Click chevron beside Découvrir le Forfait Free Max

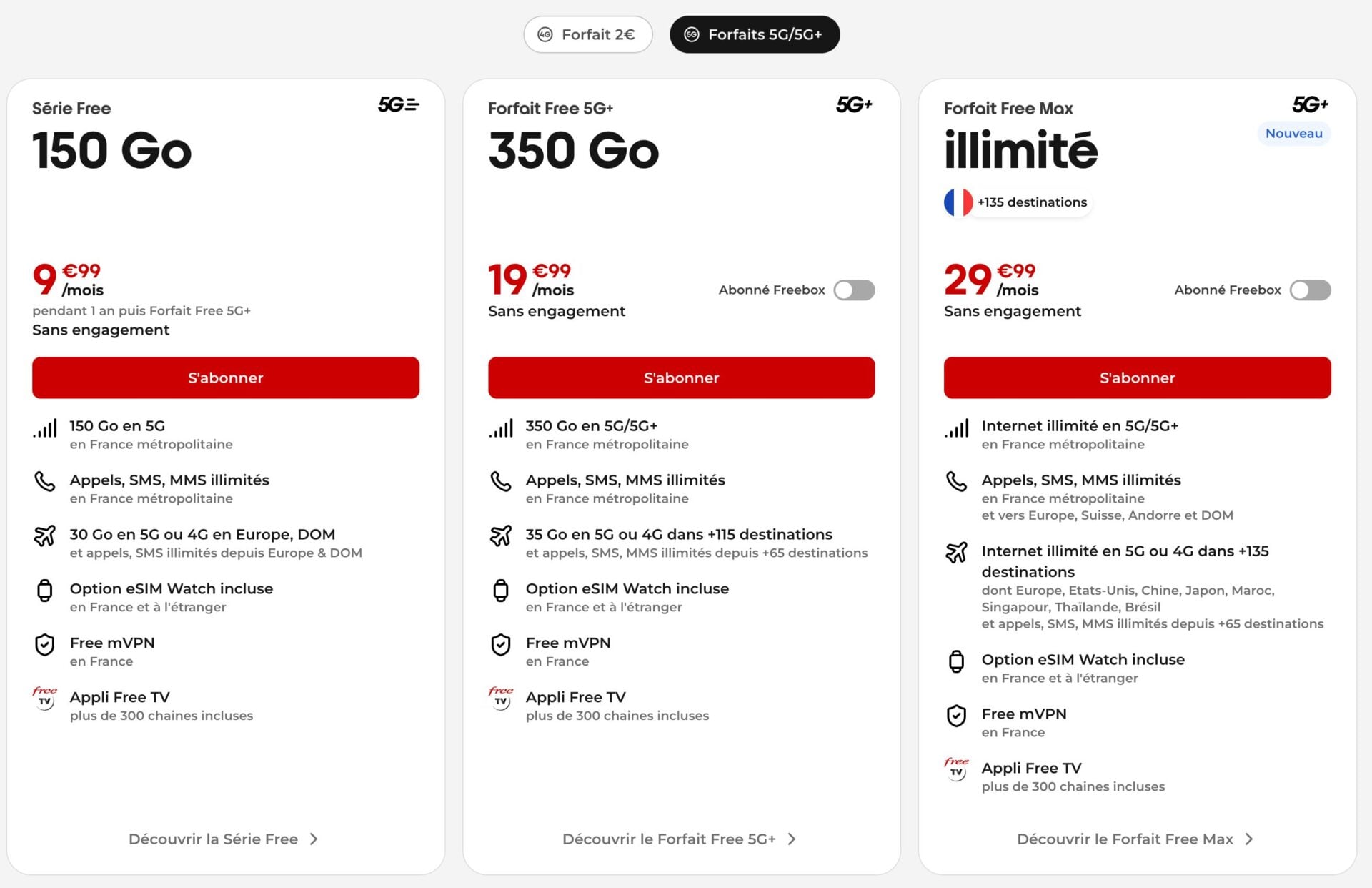pos(1249,839)
